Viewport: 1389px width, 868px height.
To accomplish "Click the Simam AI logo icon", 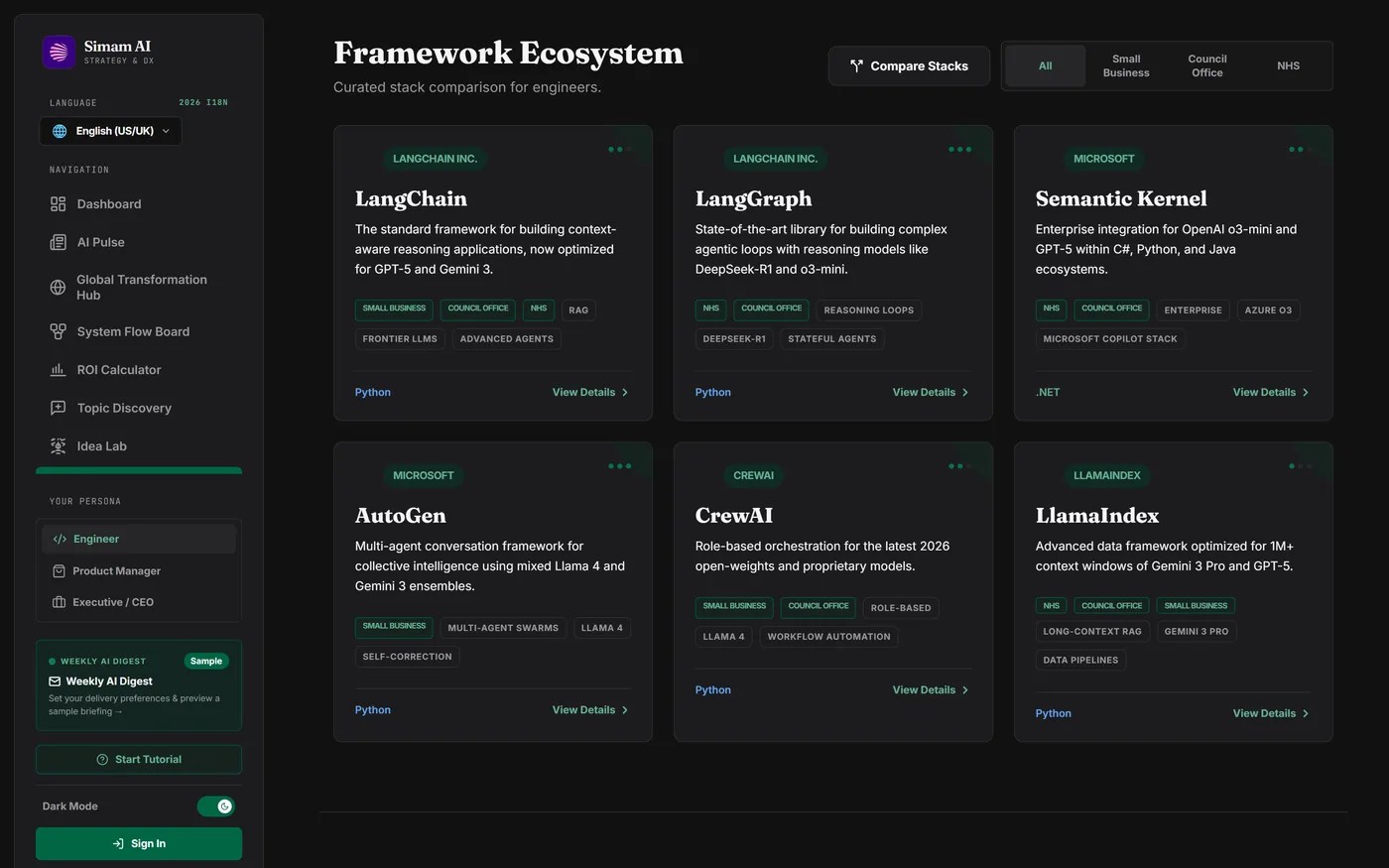I will [59, 52].
